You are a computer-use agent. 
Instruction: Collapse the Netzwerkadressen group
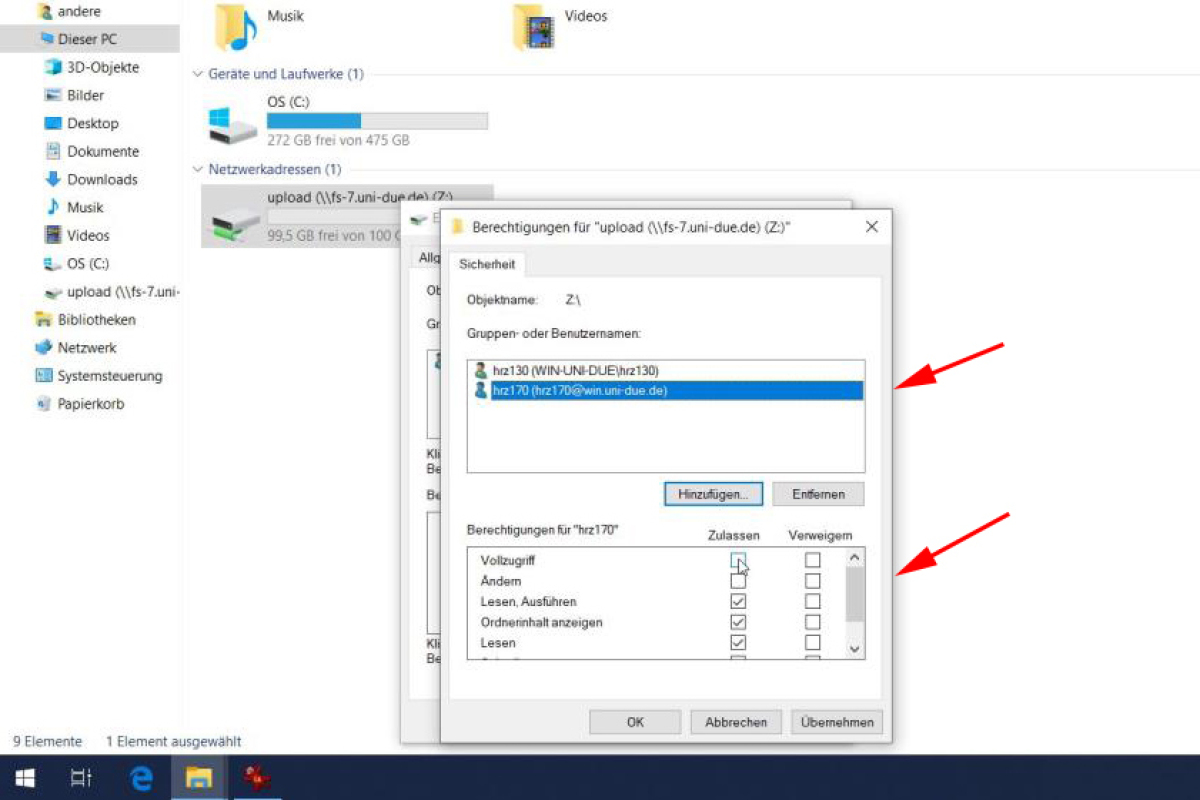197,170
